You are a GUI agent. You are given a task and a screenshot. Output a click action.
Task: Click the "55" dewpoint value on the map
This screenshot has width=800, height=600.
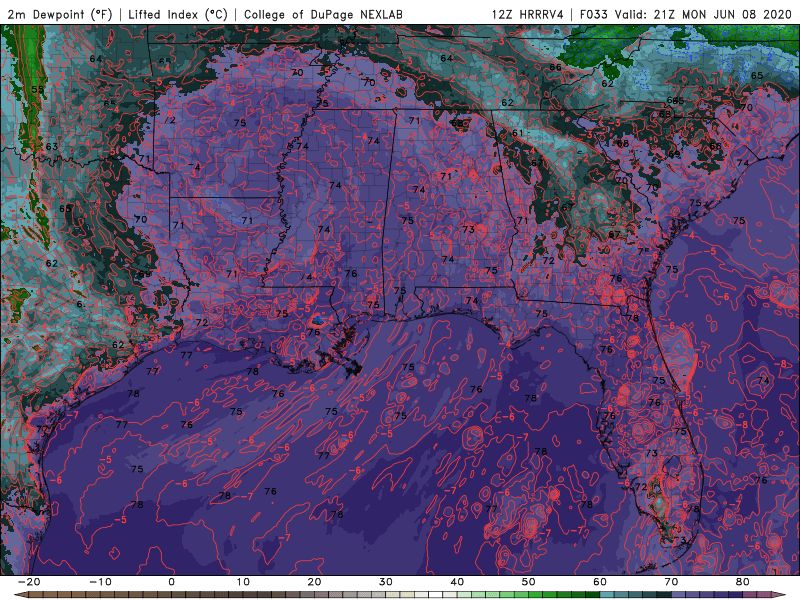37,89
